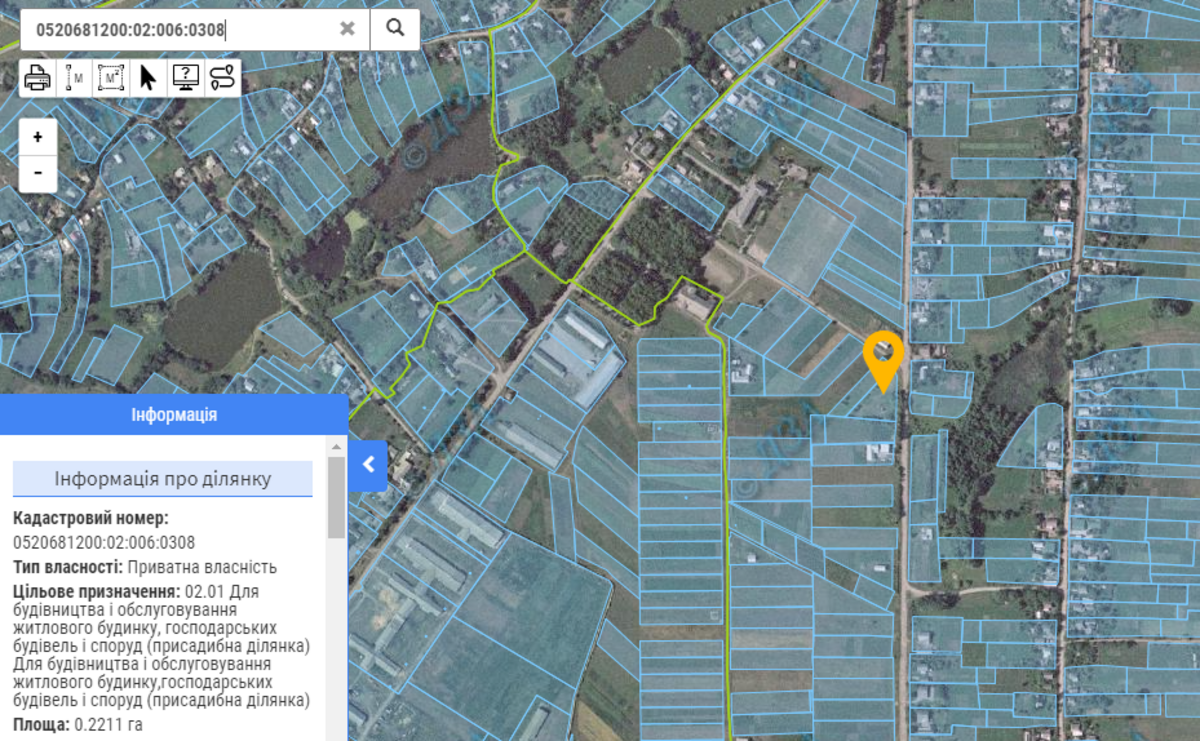The width and height of the screenshot is (1200, 741).
Task: Zoom out the map with minus
Action: (x=38, y=172)
